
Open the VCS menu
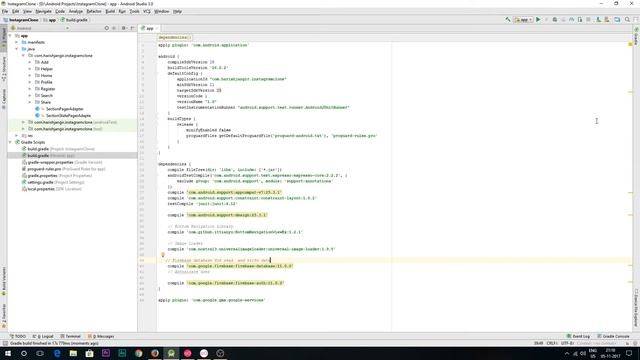(x=147, y=11)
